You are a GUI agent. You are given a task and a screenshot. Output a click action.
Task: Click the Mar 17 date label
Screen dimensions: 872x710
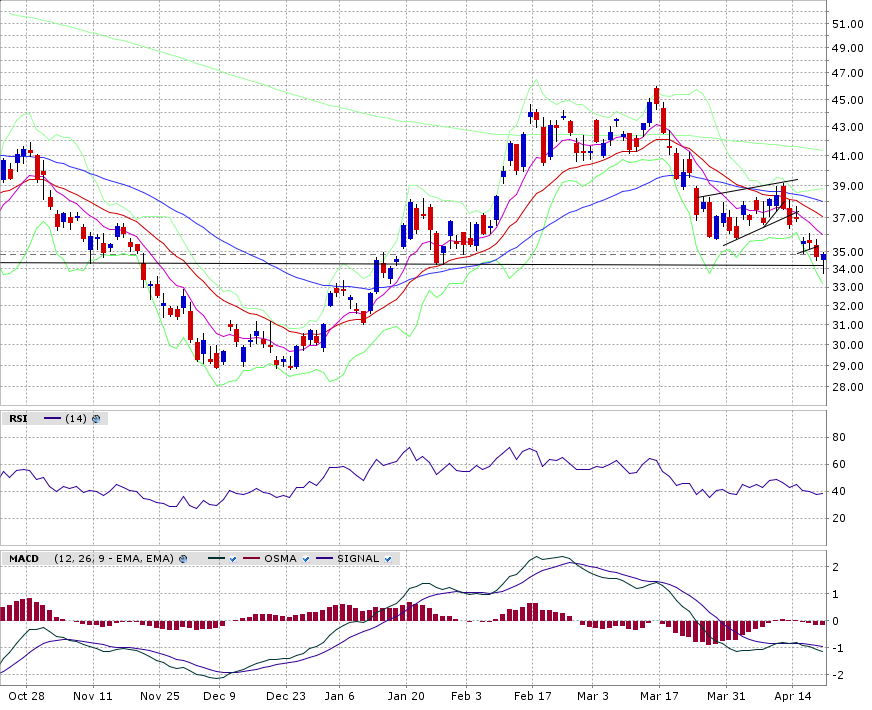pos(659,696)
